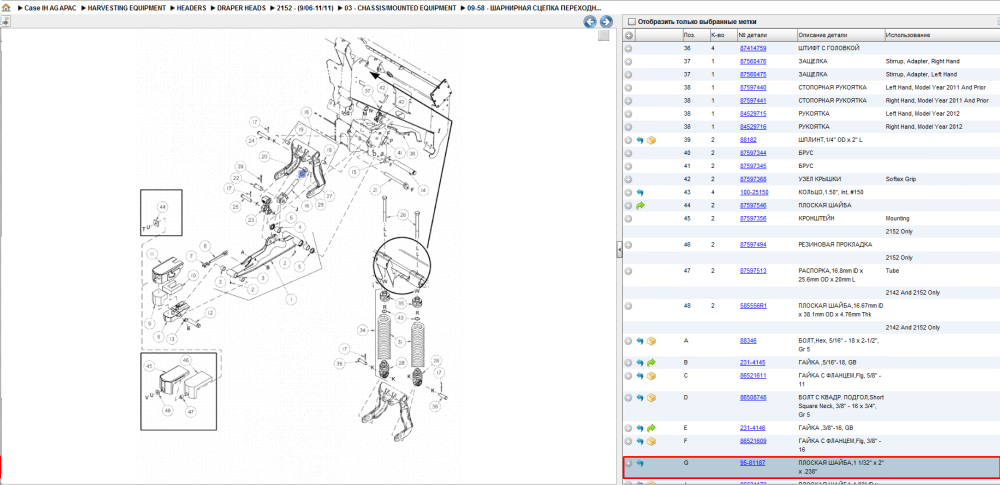Collapse the parts list panel using the splitter handle

(x=619, y=250)
